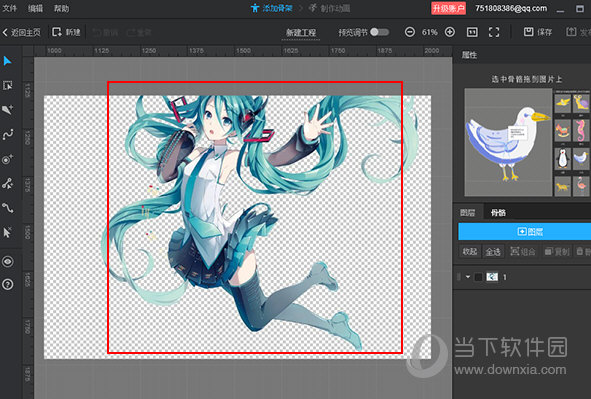Click the large seagull skeleton preview
This screenshot has width=591, height=399.
[508, 142]
